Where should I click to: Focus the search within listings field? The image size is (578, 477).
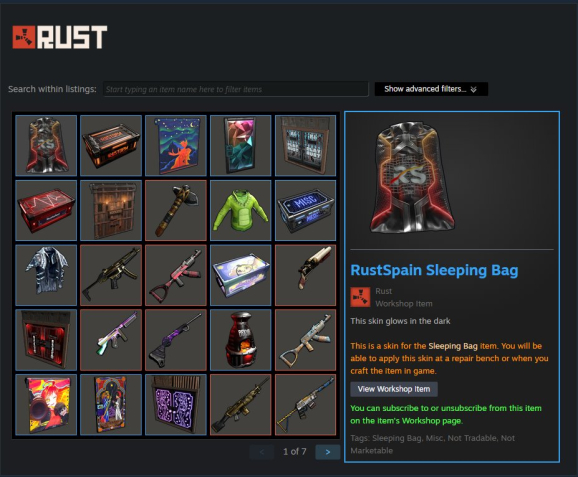pyautogui.click(x=236, y=89)
